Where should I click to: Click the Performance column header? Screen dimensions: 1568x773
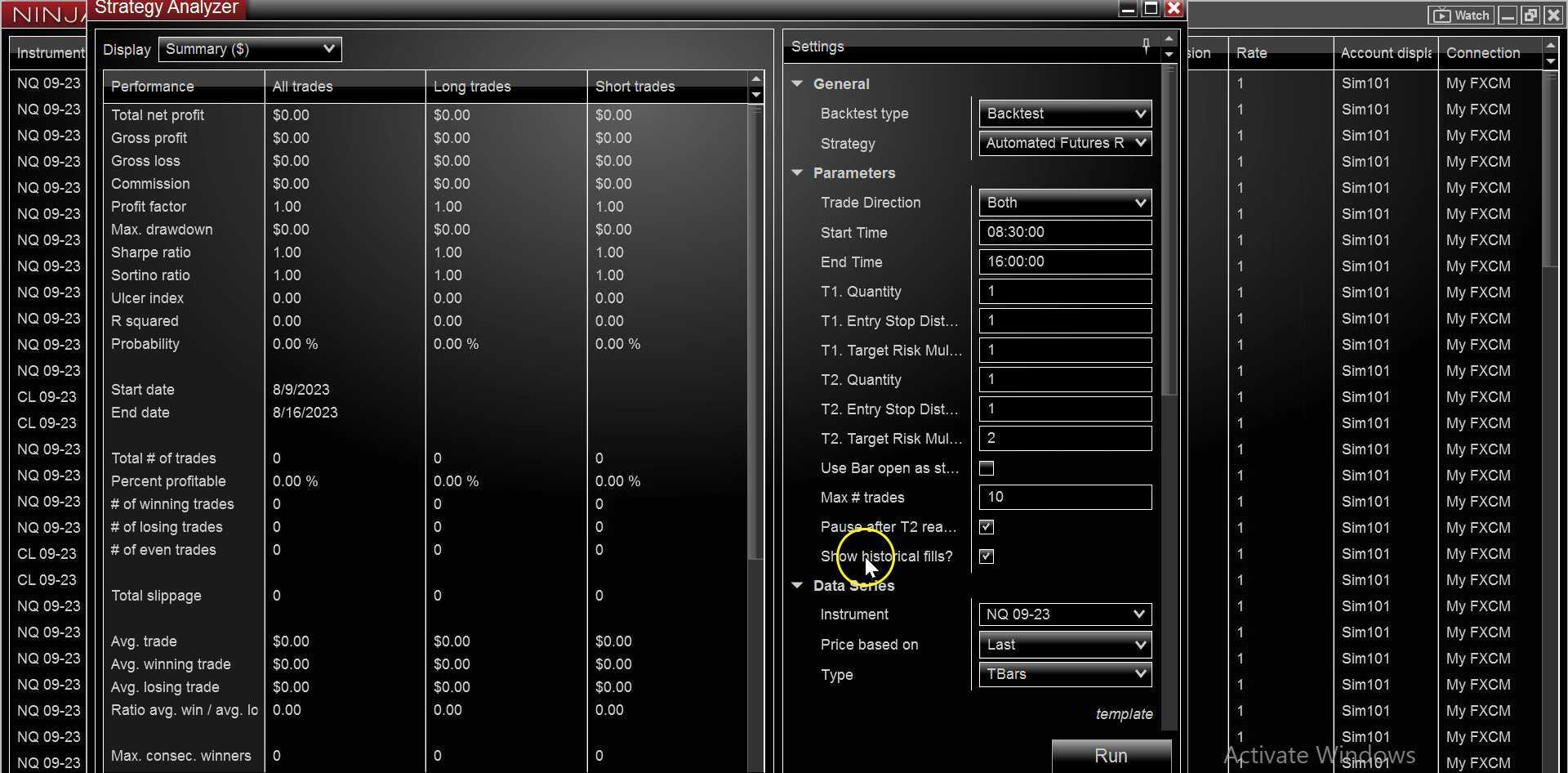tap(184, 87)
